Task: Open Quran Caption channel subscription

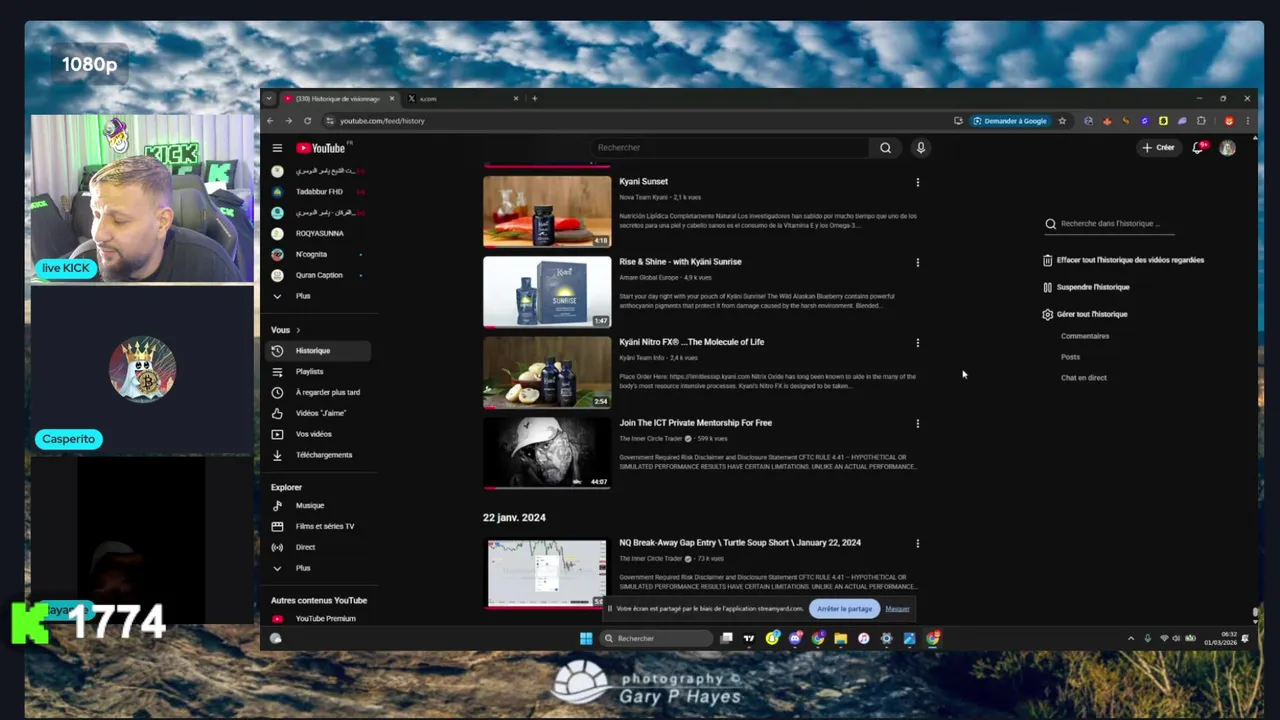Action: coord(318,275)
